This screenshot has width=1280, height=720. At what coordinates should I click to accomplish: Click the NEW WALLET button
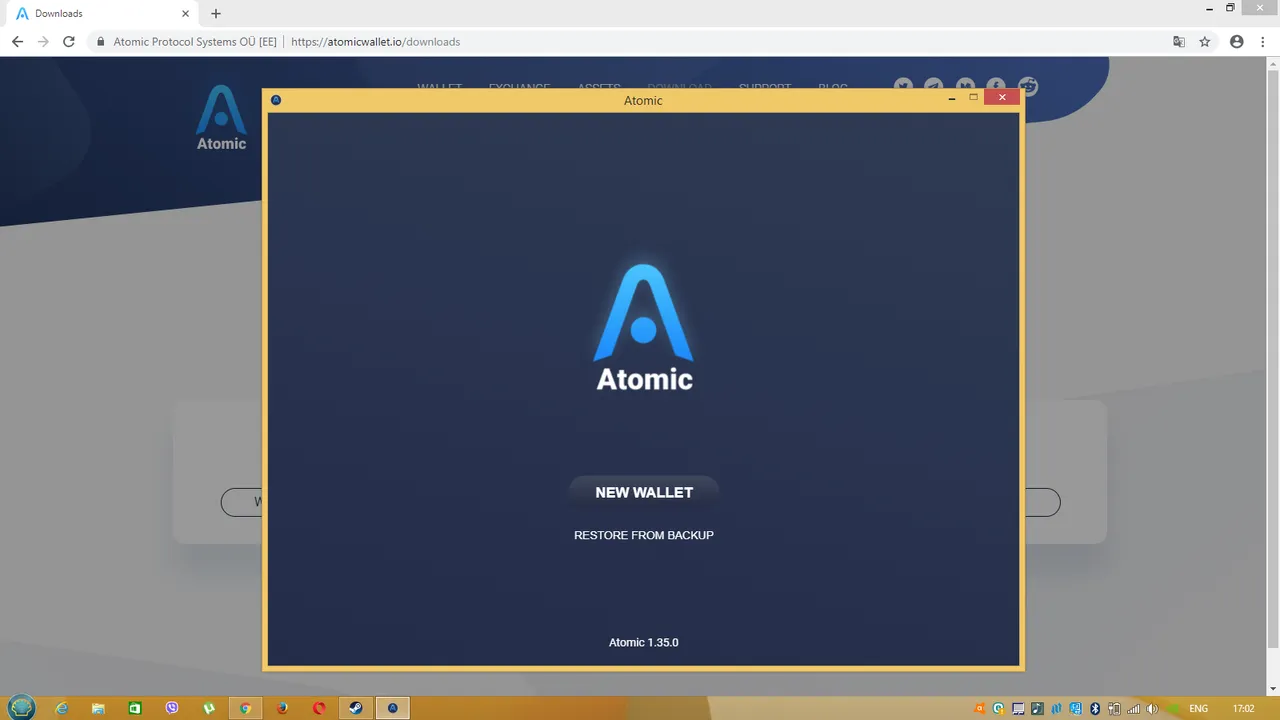[644, 492]
